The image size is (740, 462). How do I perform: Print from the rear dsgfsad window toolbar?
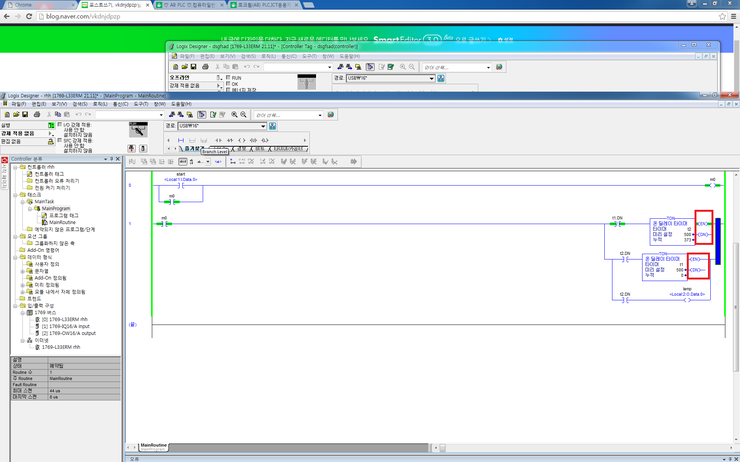pyautogui.click(x=205, y=67)
